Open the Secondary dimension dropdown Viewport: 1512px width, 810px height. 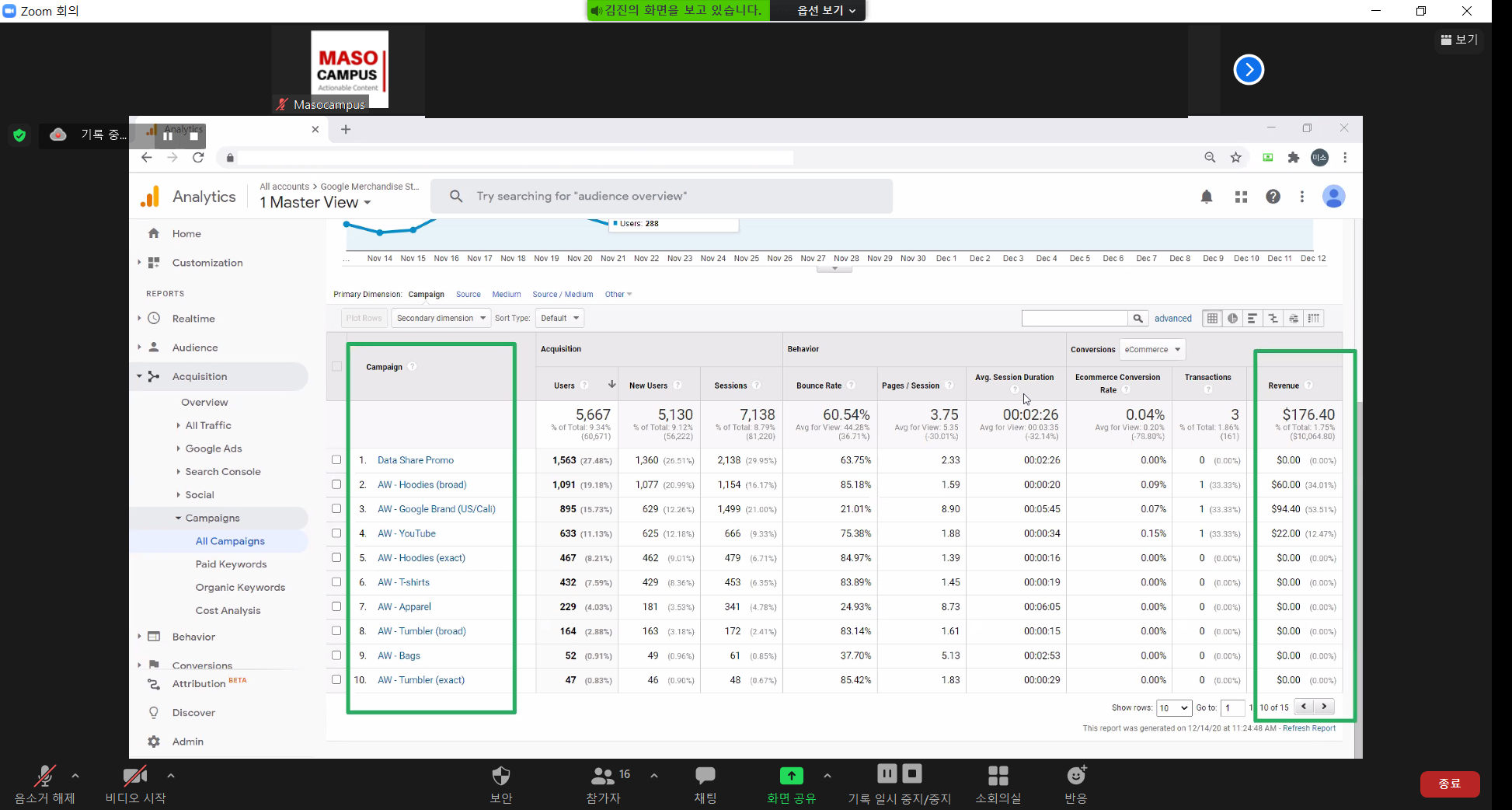point(441,319)
